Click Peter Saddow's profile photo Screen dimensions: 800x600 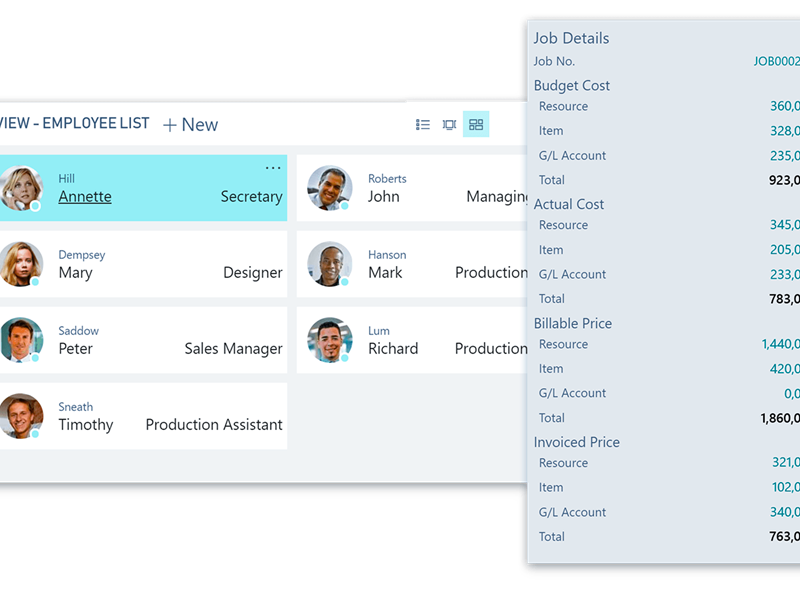click(21, 340)
